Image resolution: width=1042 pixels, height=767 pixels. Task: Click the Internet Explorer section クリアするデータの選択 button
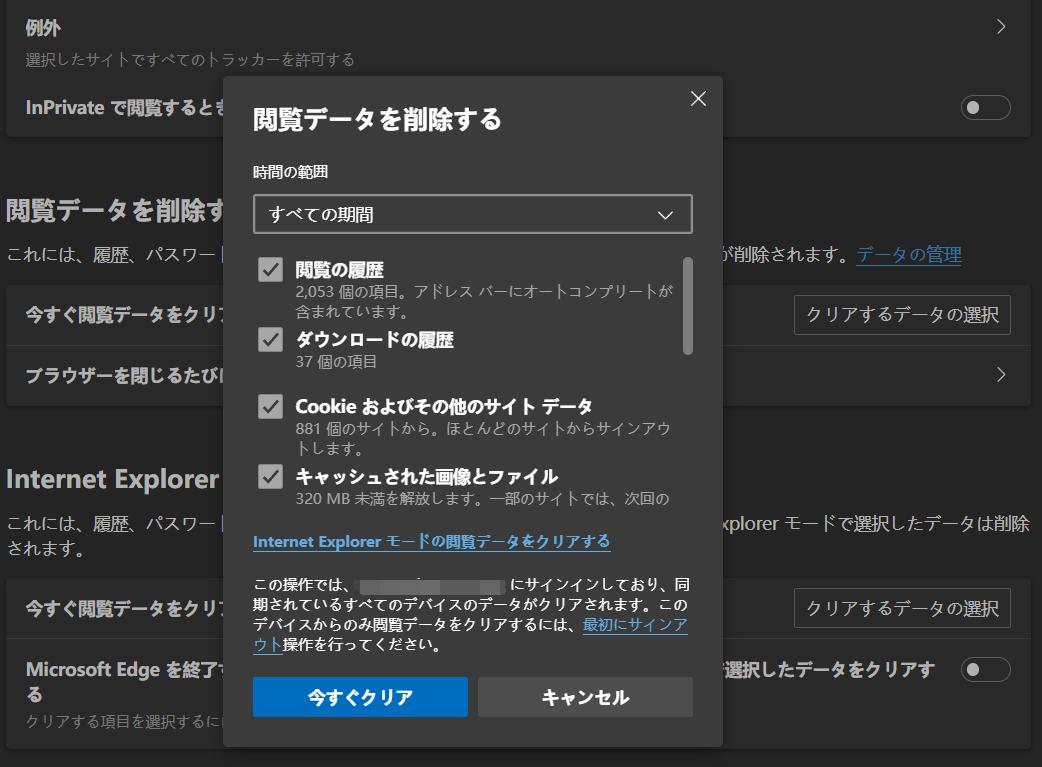pos(902,608)
